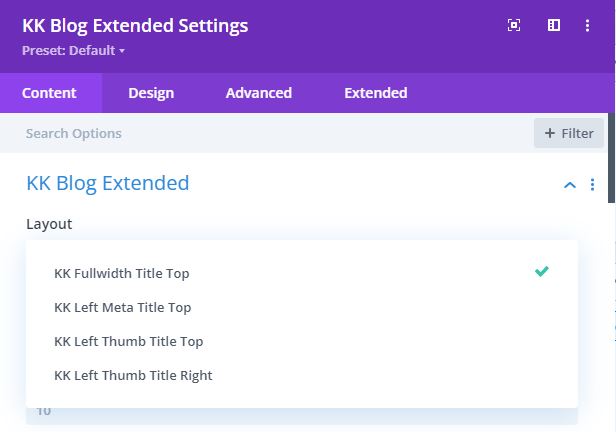
Task: Click the expand modal fullscreen icon
Action: (x=514, y=26)
